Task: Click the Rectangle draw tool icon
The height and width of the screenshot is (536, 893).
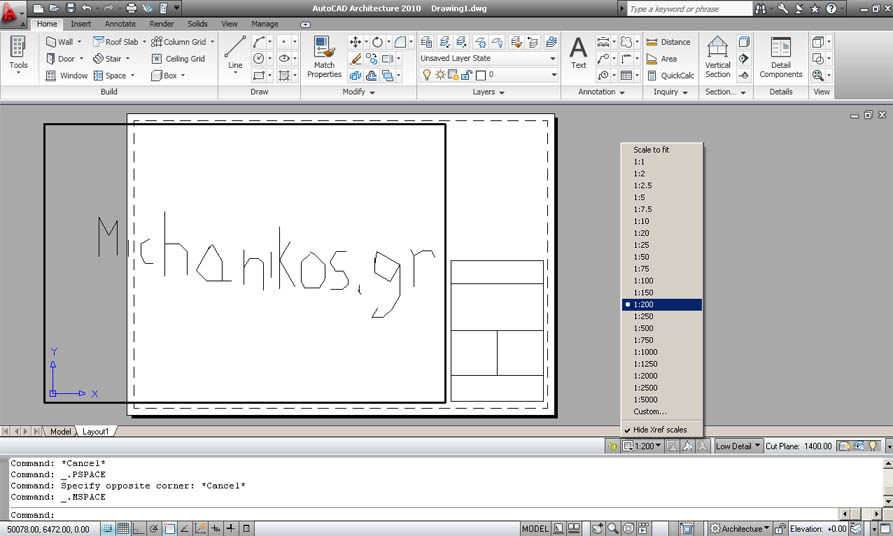Action: 259,75
